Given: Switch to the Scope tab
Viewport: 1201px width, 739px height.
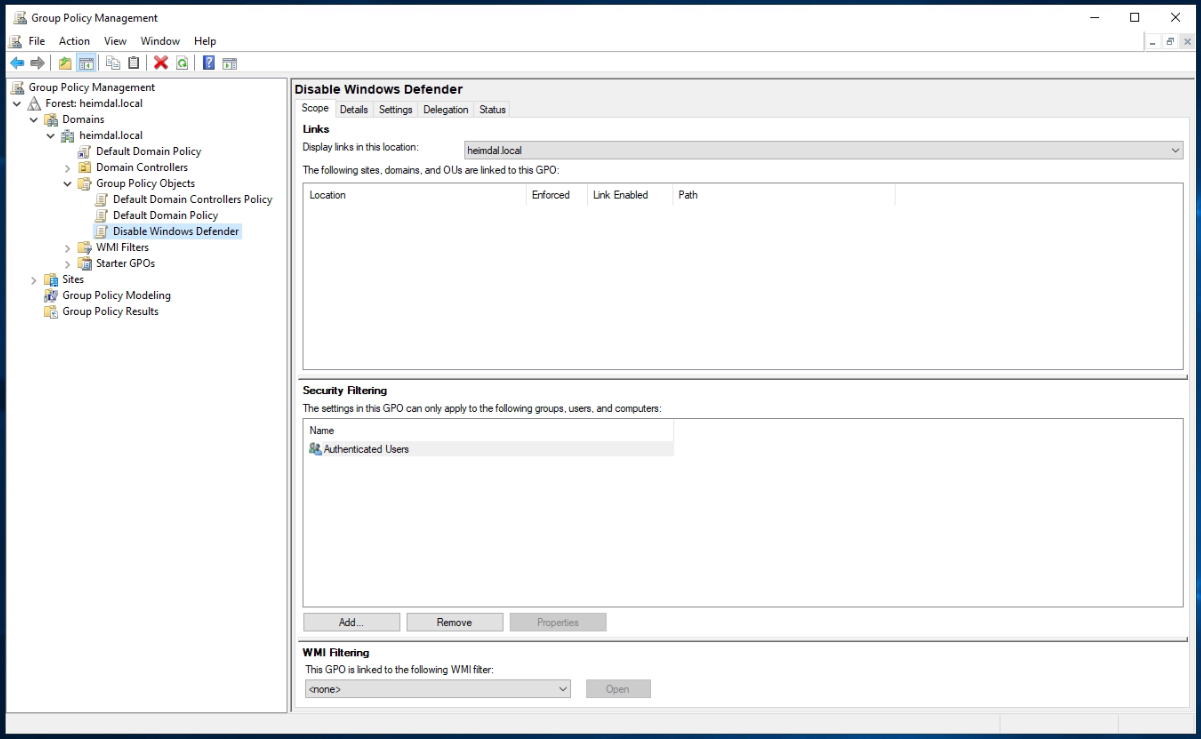Looking at the screenshot, I should pyautogui.click(x=315, y=108).
